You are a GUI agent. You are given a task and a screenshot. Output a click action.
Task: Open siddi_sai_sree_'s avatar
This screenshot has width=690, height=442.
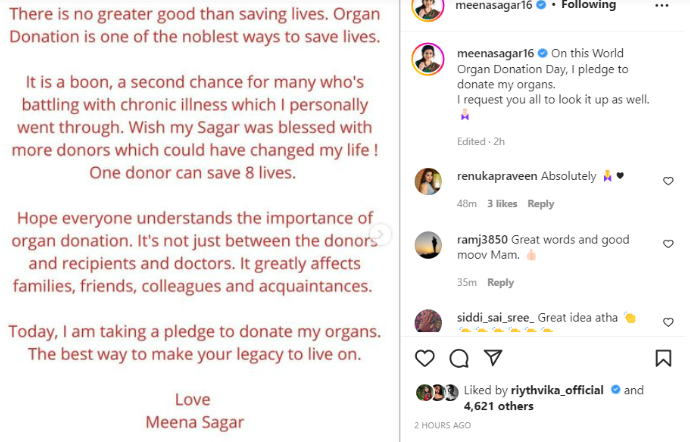click(428, 322)
